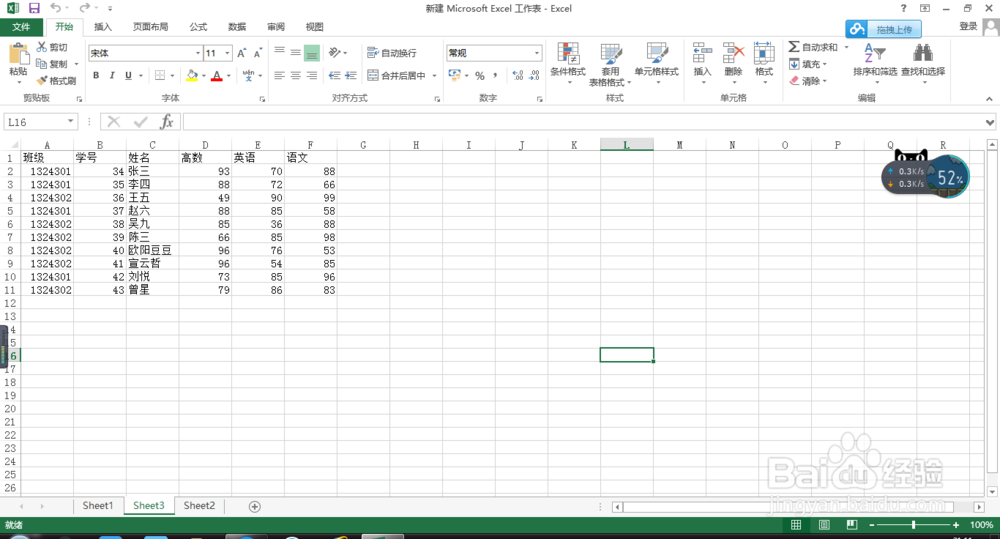Open font name dropdown 宋体
Image resolution: width=1000 pixels, height=539 pixels.
pos(198,53)
